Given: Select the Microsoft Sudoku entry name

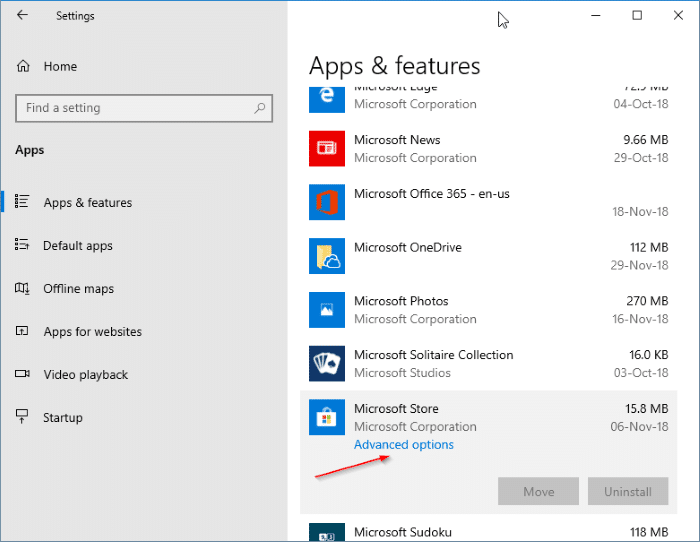Looking at the screenshot, I should tap(403, 532).
